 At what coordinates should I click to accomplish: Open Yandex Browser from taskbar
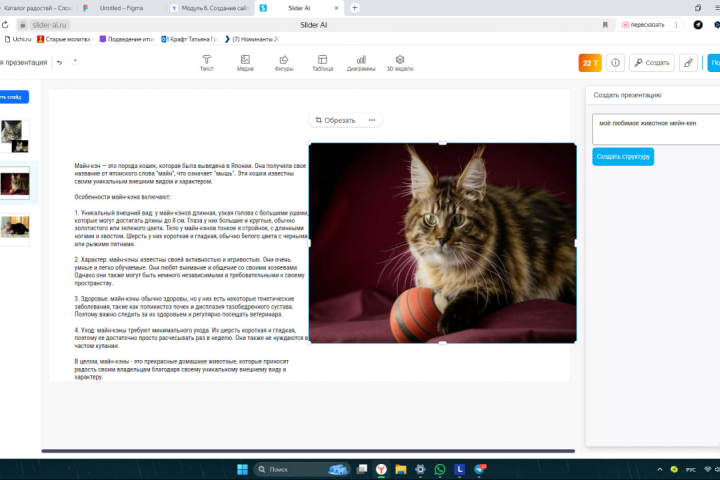click(x=381, y=469)
